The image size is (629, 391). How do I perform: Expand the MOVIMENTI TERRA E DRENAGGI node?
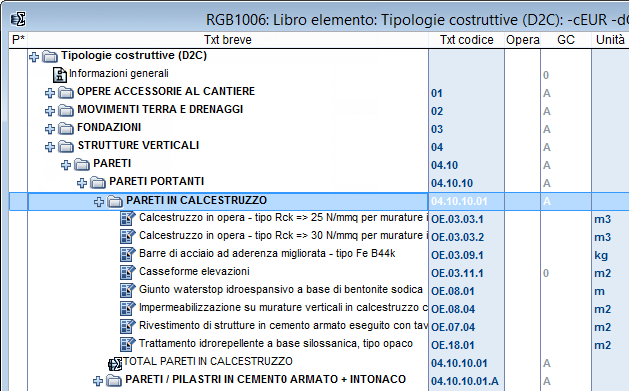coord(50,111)
